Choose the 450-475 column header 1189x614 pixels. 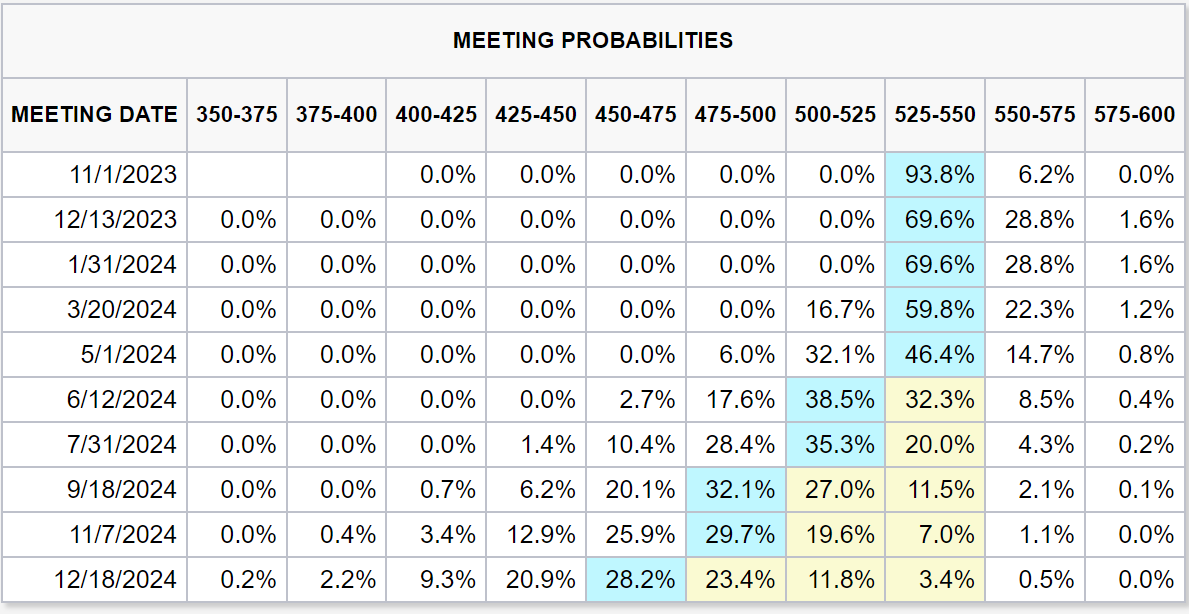pyautogui.click(x=636, y=115)
